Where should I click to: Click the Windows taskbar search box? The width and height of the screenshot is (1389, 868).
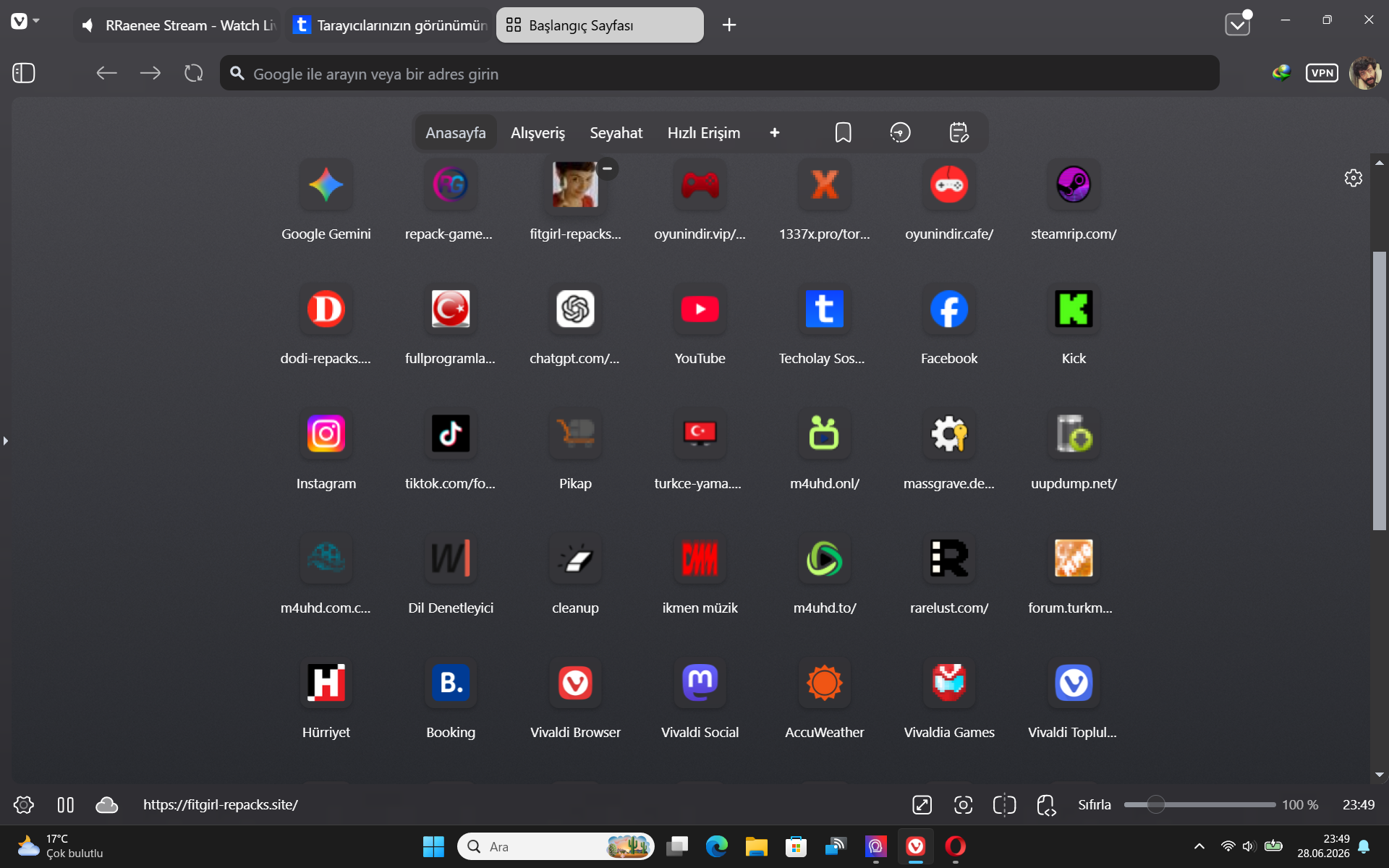(x=556, y=846)
